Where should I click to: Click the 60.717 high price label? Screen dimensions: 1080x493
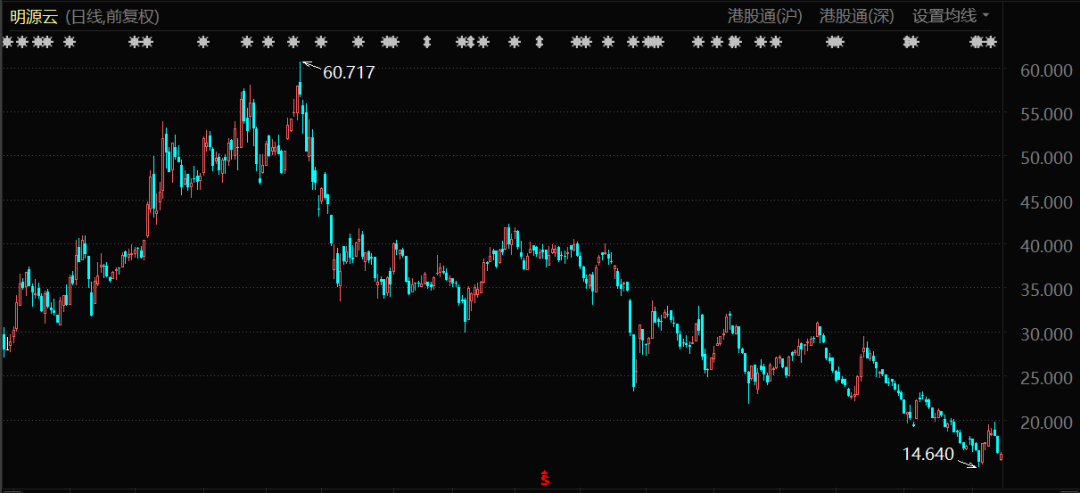pos(348,72)
